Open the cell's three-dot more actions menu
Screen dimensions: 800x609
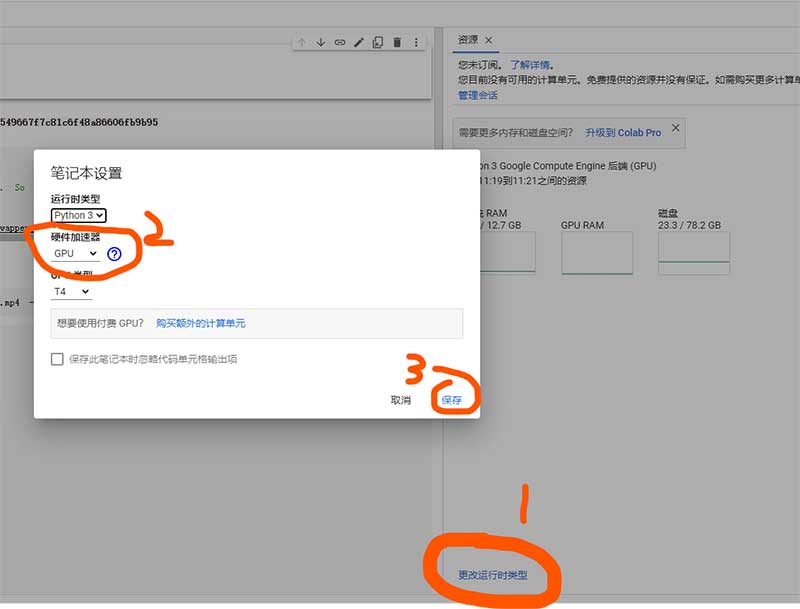coord(417,42)
